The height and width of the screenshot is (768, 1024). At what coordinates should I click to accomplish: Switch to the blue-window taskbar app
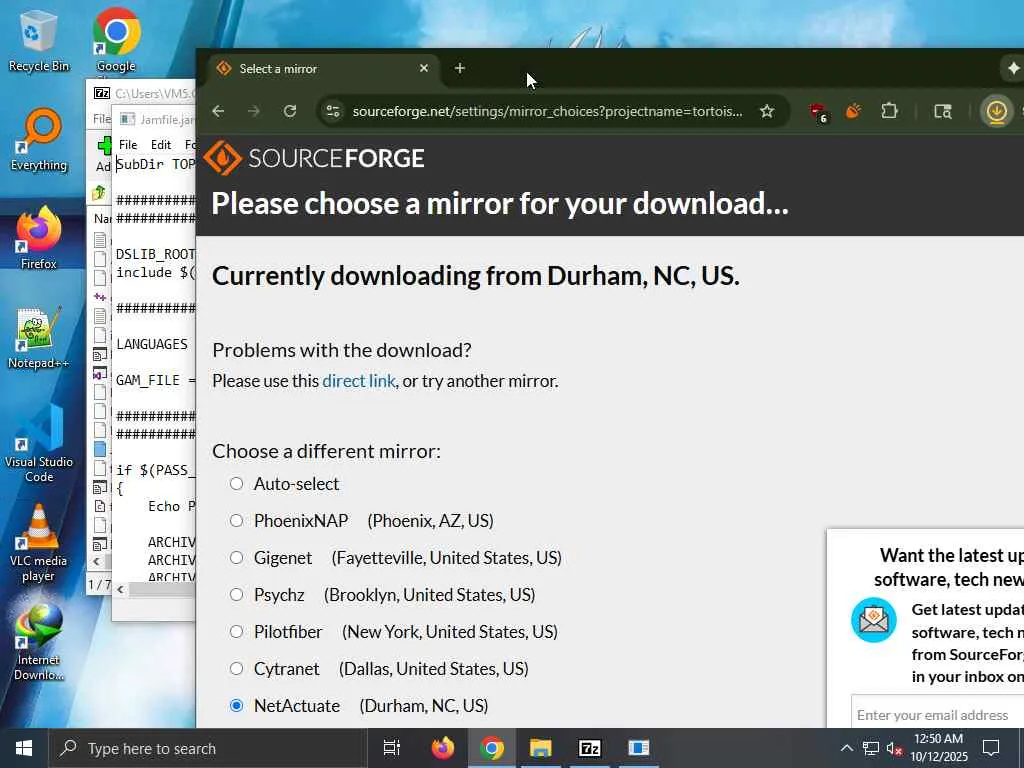[639, 748]
